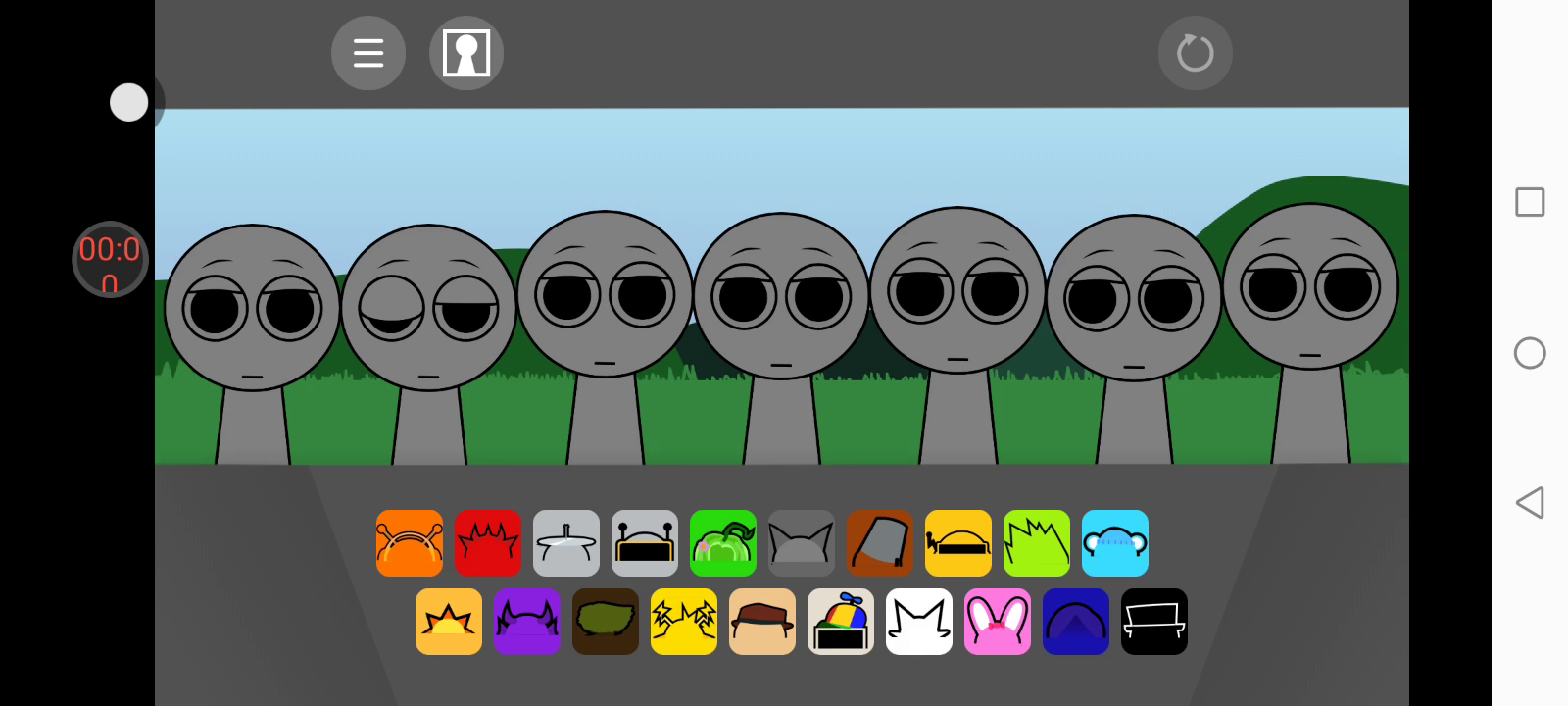
Task: Select the orange antennae headband icon
Action: coord(410,543)
